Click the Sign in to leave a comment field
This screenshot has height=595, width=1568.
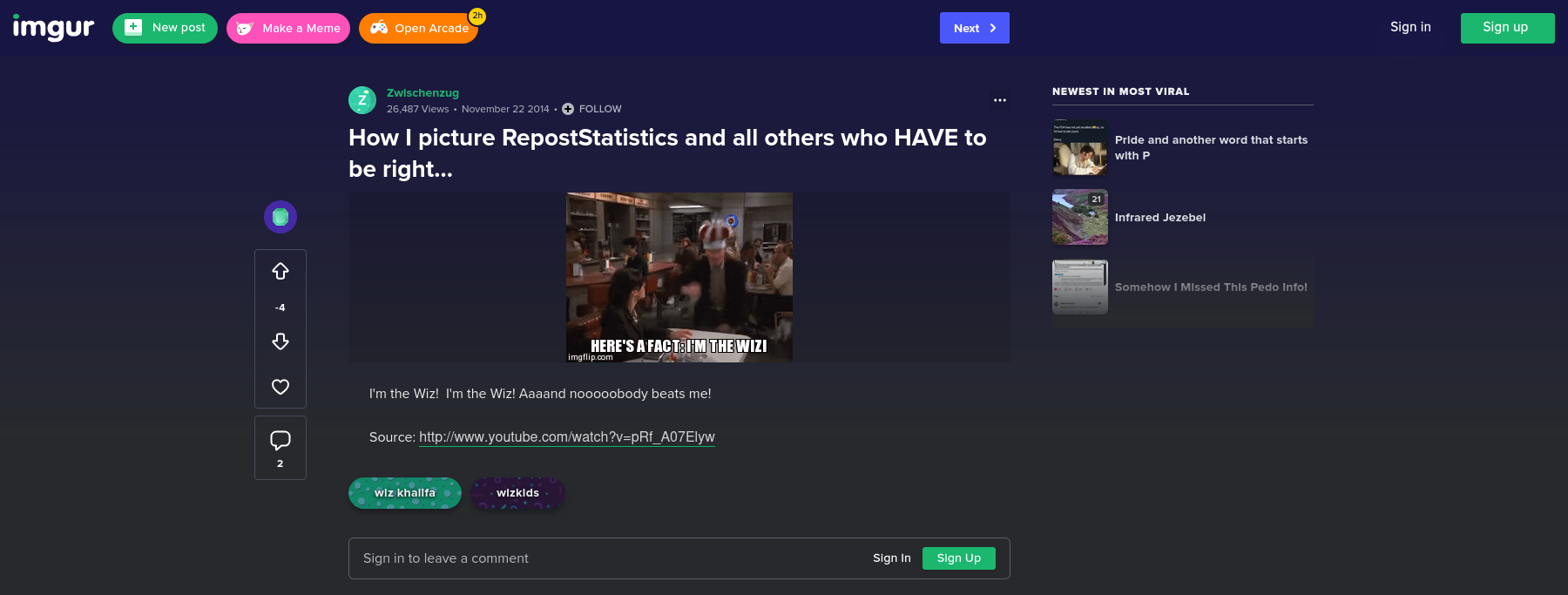(679, 558)
